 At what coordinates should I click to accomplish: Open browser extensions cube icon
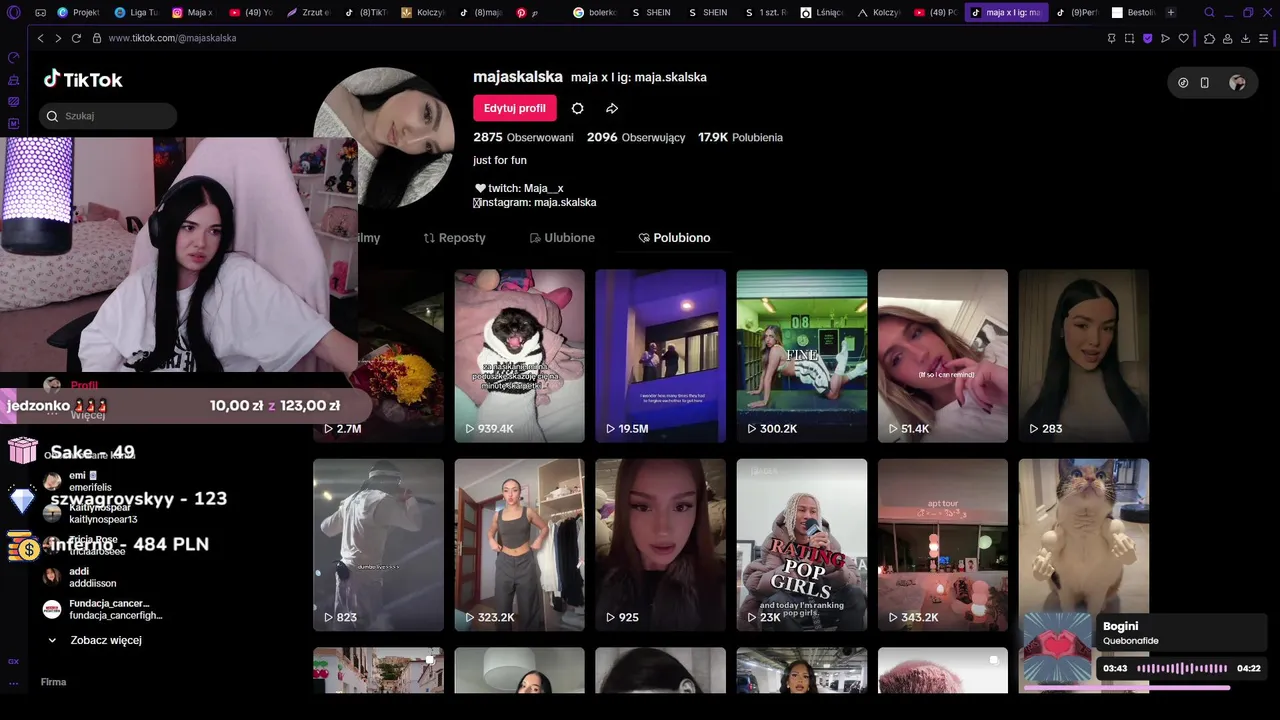pyautogui.click(x=1209, y=38)
